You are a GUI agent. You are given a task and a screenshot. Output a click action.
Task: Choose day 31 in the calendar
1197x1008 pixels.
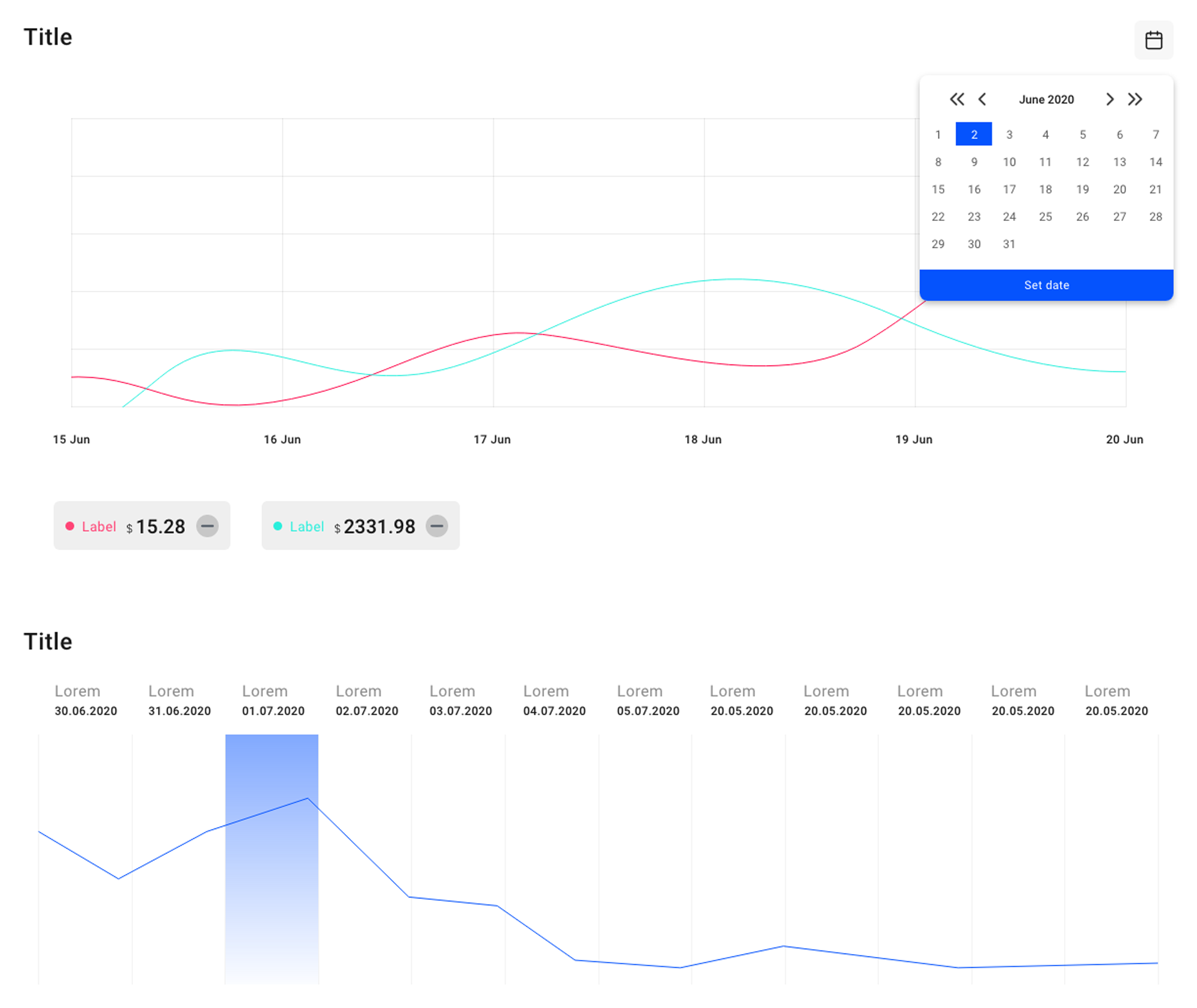(x=1009, y=244)
